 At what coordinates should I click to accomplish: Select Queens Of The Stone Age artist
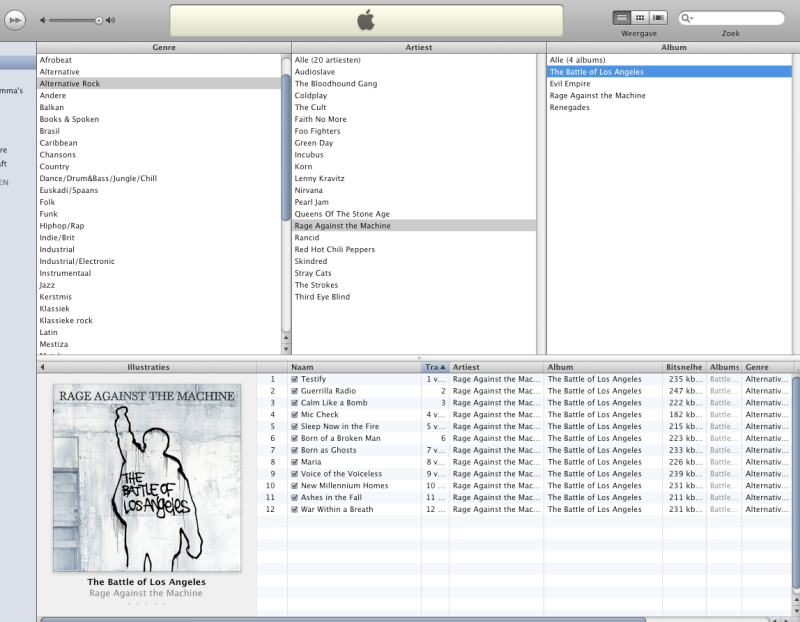click(414, 214)
